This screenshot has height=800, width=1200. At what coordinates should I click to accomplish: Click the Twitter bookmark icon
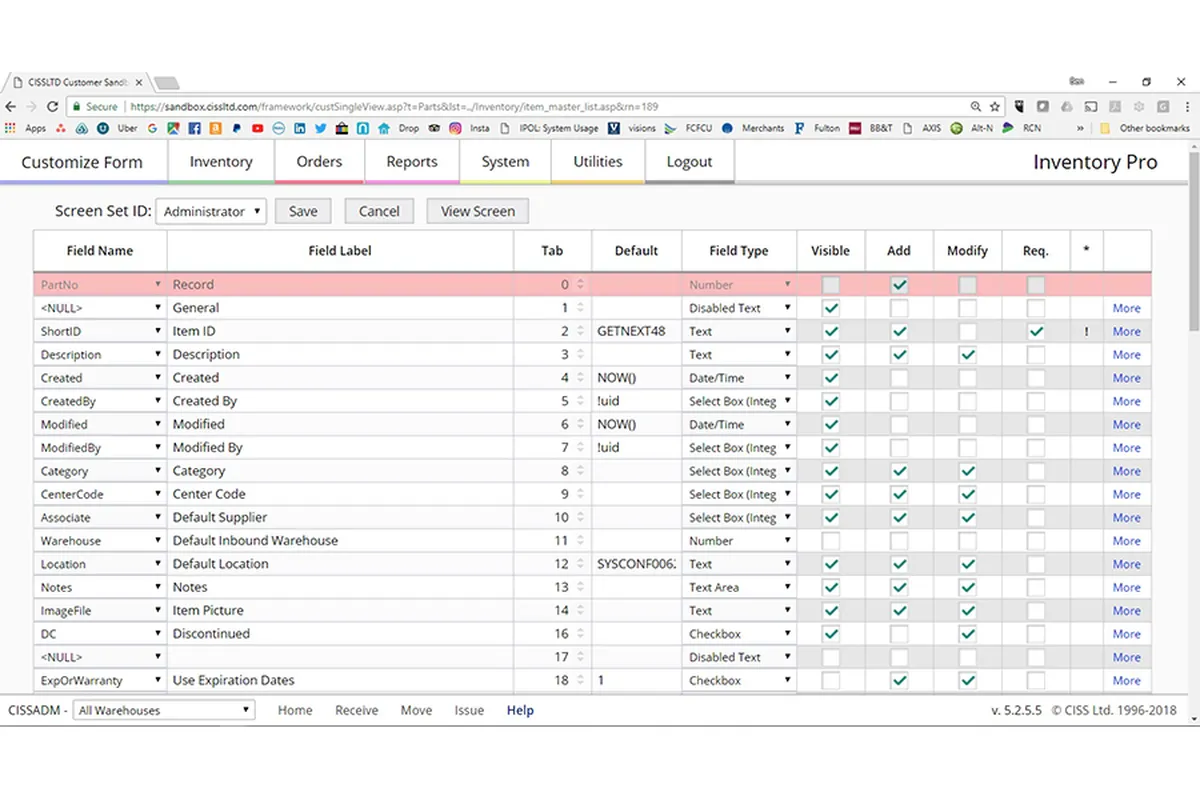(321, 128)
